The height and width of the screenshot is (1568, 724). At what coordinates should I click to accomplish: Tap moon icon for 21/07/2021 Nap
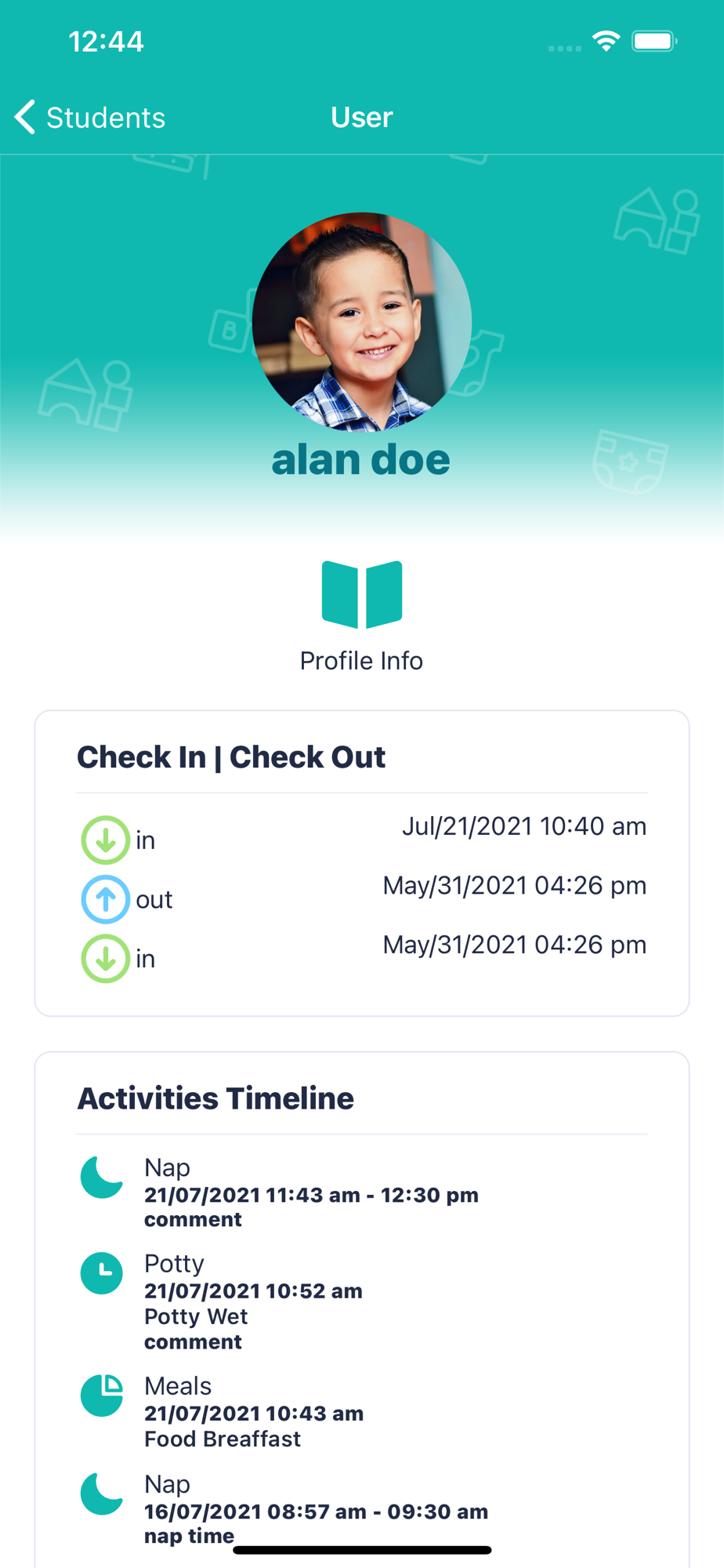point(102,1177)
